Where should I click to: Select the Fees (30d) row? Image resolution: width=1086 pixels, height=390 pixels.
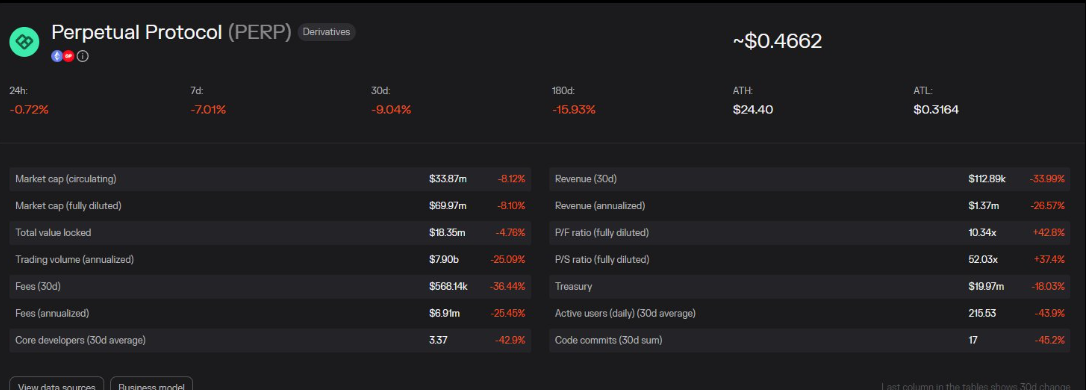[x=270, y=286]
